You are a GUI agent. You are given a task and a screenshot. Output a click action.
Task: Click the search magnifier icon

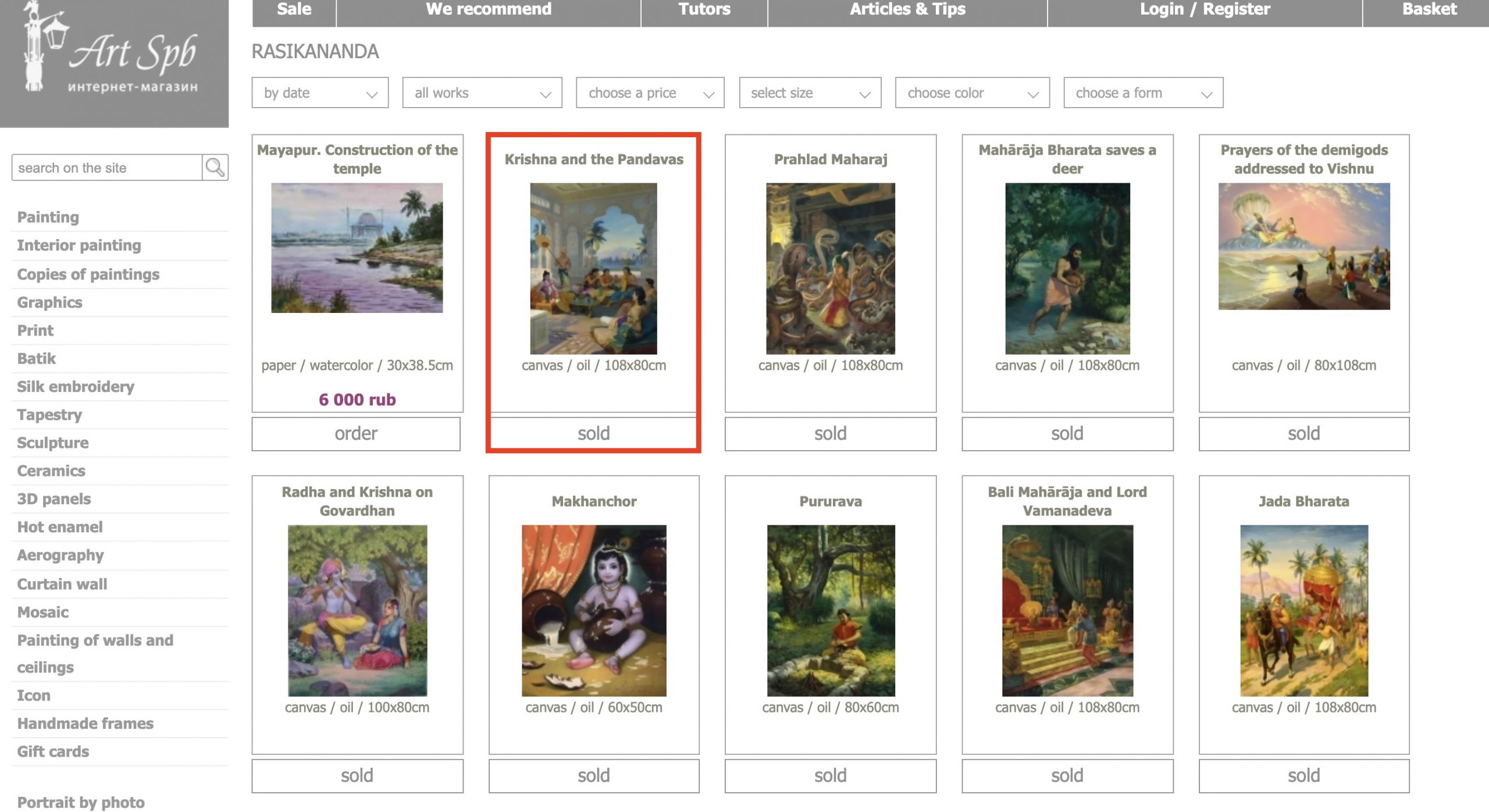[x=215, y=168]
